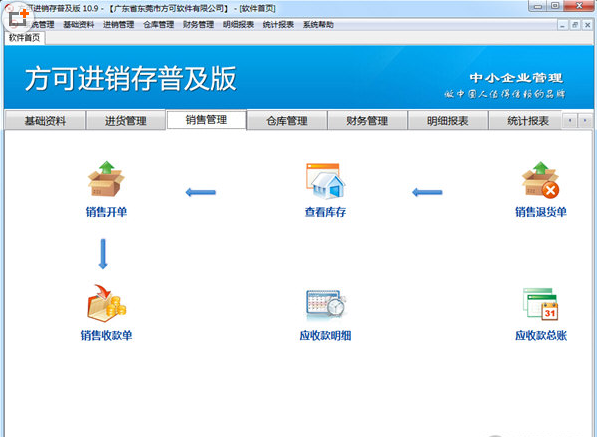Open the 应收款明细 calendar clock icon
This screenshot has height=437, width=597.
326,304
